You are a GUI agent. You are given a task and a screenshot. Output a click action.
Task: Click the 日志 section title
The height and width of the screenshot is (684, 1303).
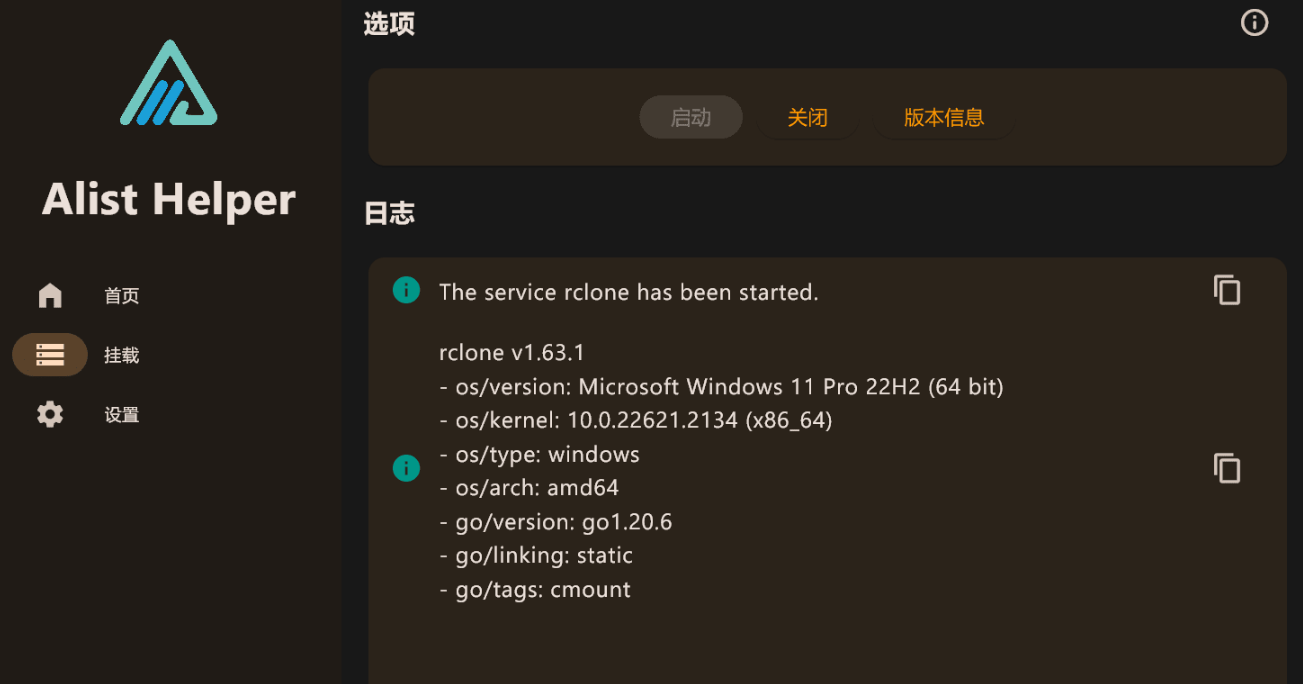click(389, 213)
